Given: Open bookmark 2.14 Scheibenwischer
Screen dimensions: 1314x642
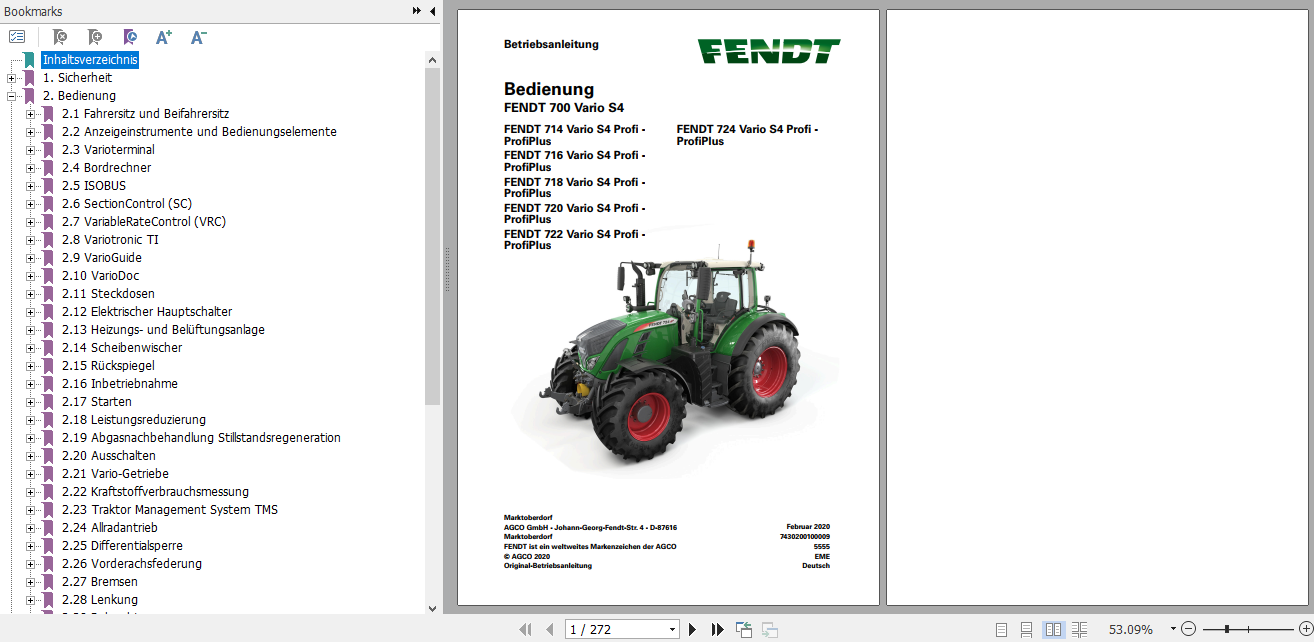Looking at the screenshot, I should click(122, 348).
